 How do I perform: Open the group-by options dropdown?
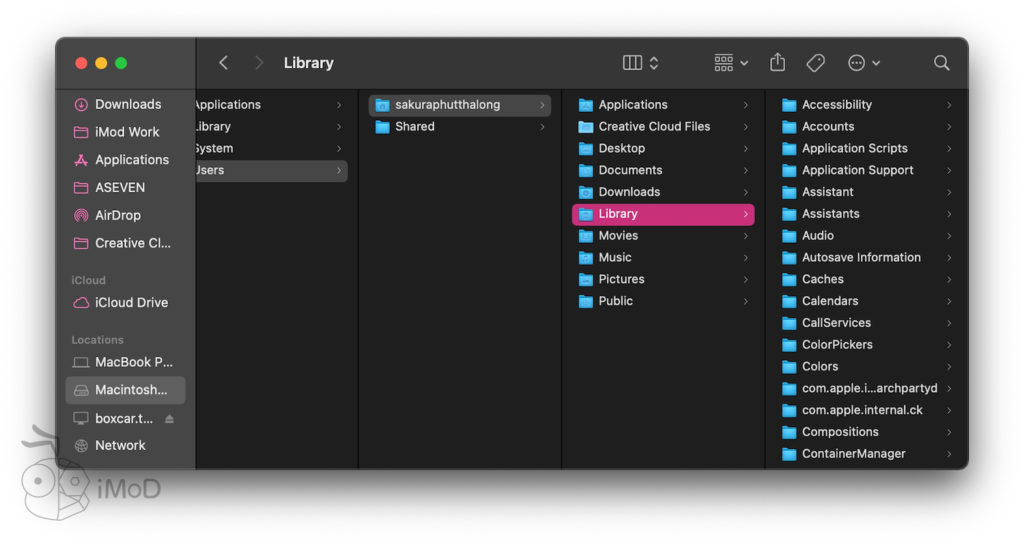731,62
